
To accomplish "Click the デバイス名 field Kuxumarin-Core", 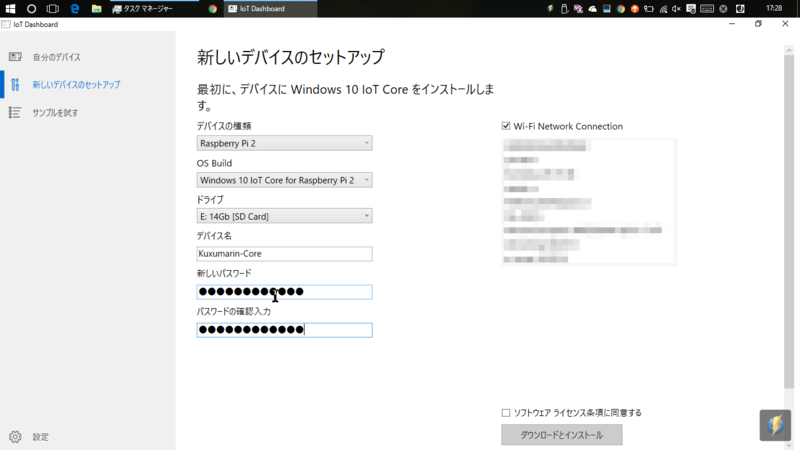I will (284, 254).
